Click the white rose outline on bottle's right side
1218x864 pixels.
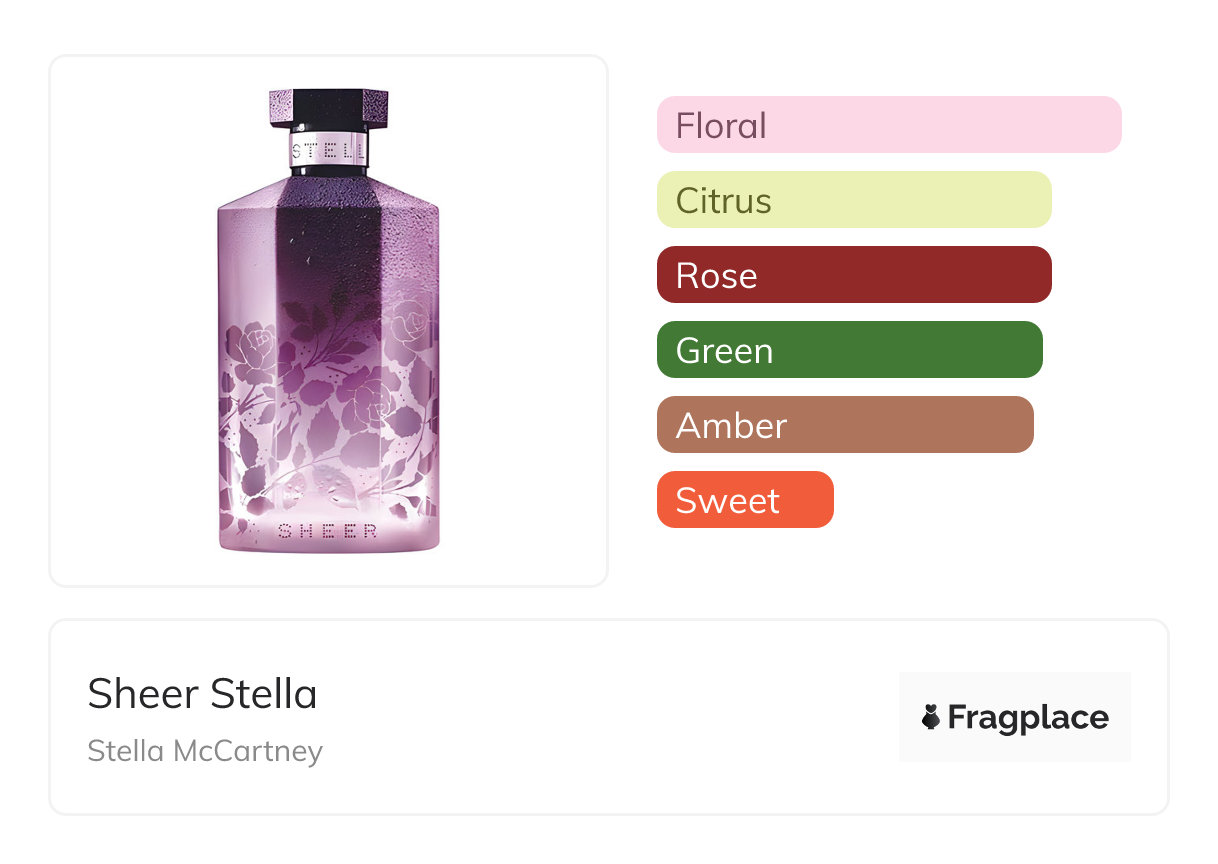407,325
